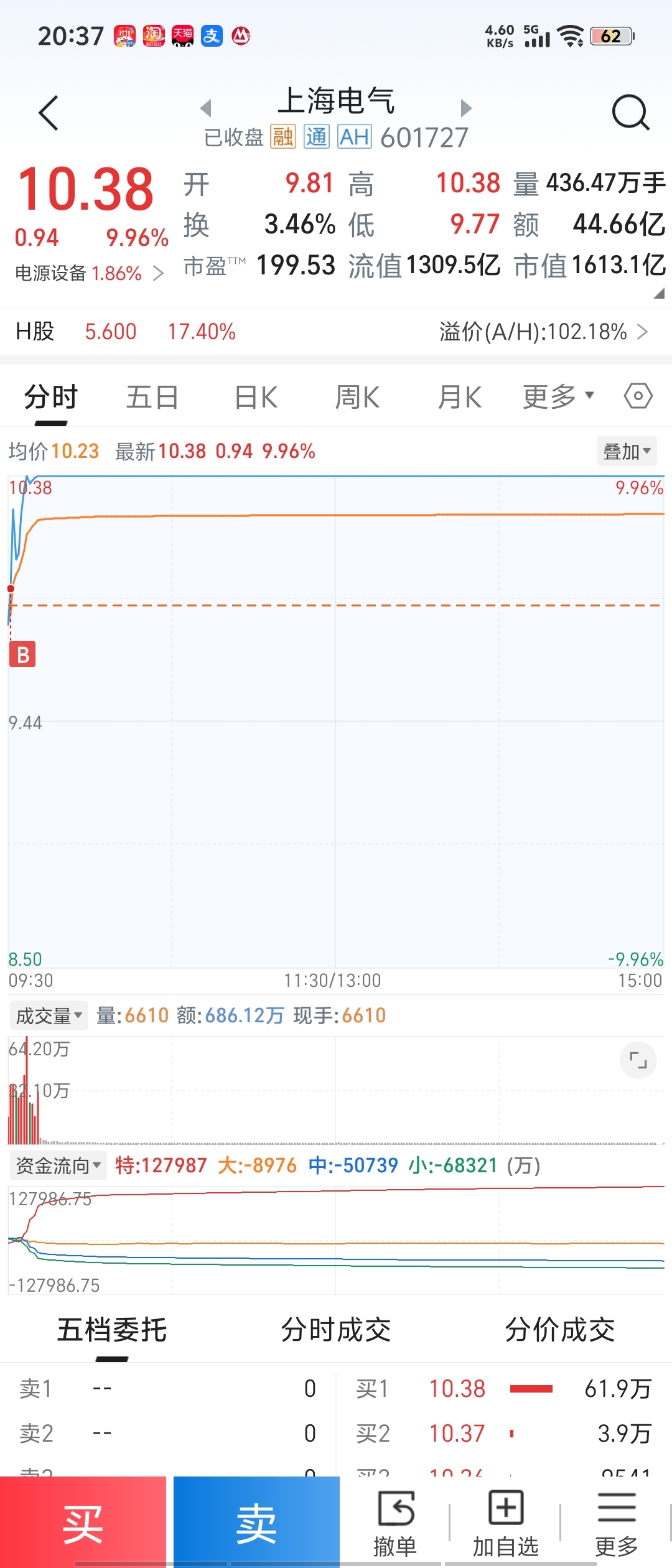Tap the back arrow icon

(49, 113)
